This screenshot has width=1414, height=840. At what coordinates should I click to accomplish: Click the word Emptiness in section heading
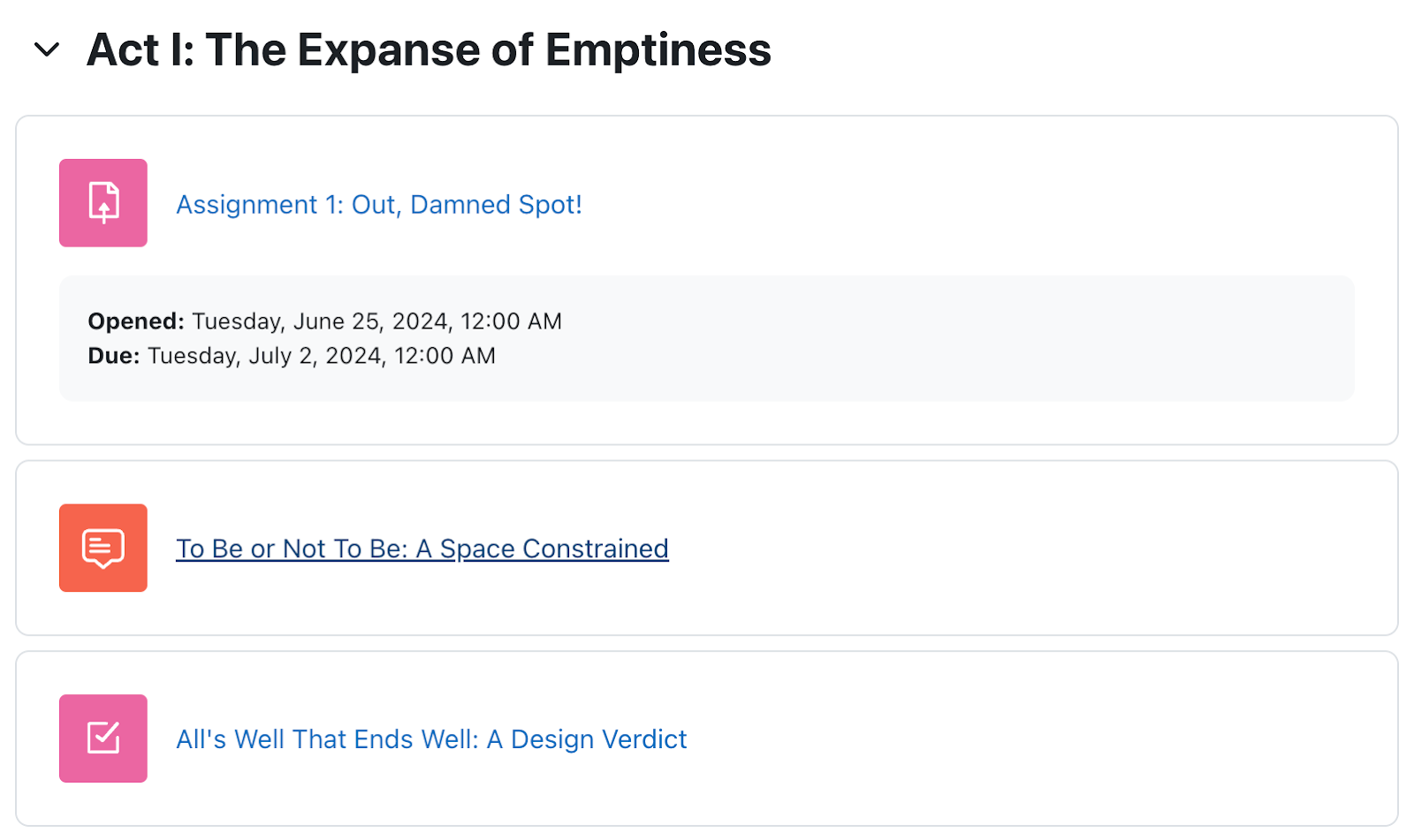(658, 49)
